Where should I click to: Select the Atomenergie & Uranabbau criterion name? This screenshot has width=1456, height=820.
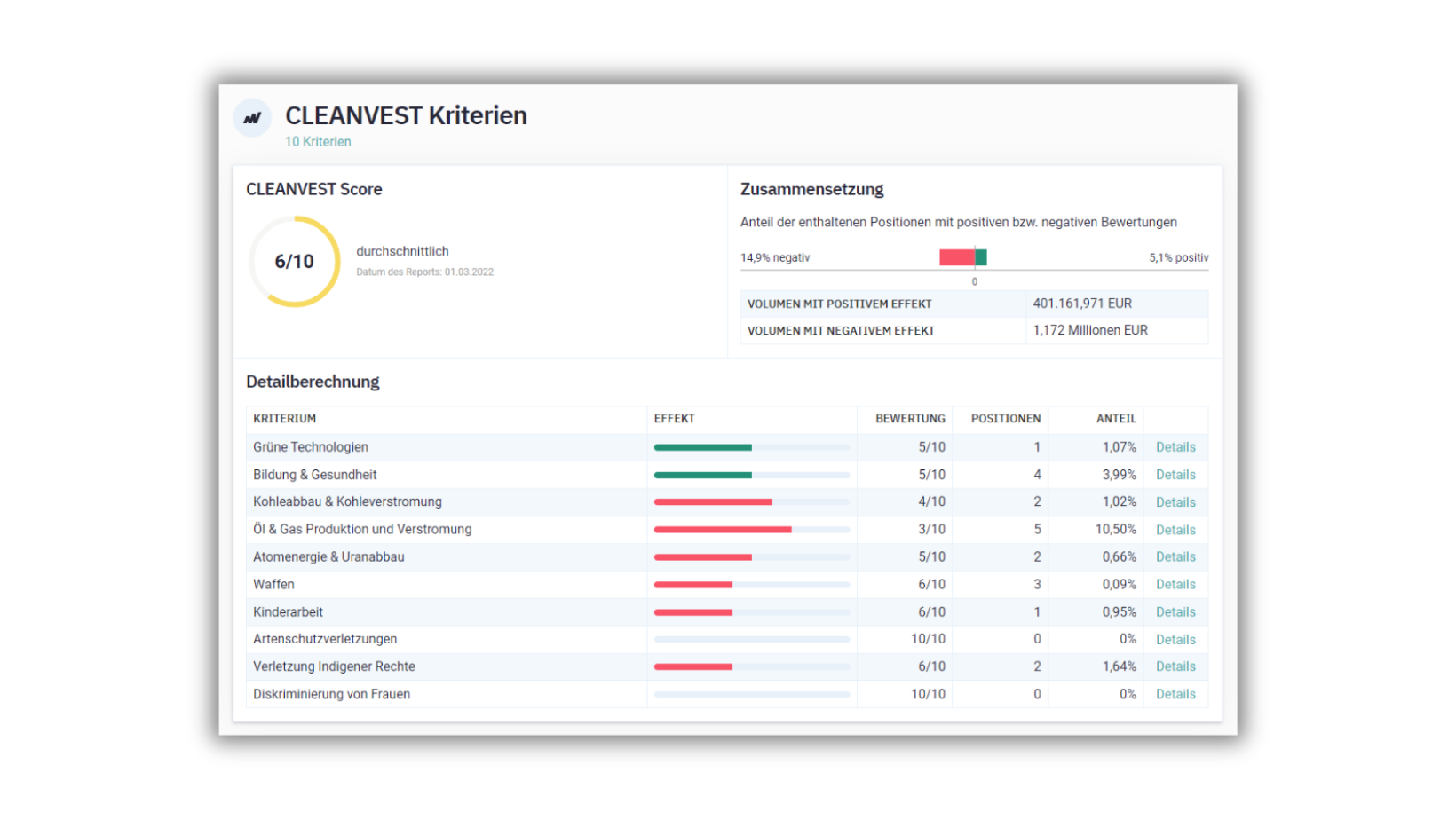tap(328, 557)
